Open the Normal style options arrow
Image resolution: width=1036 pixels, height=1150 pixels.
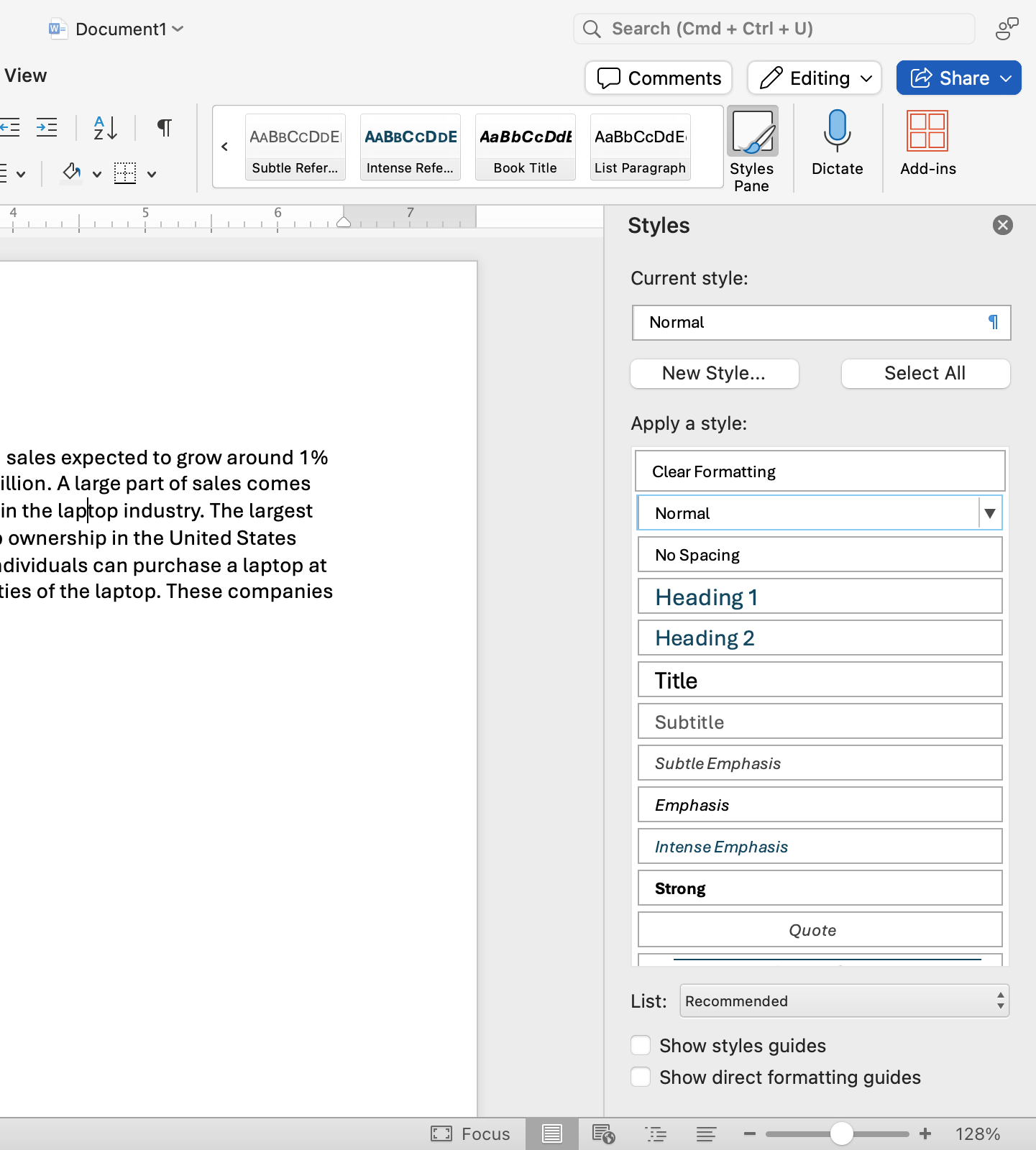(x=990, y=513)
